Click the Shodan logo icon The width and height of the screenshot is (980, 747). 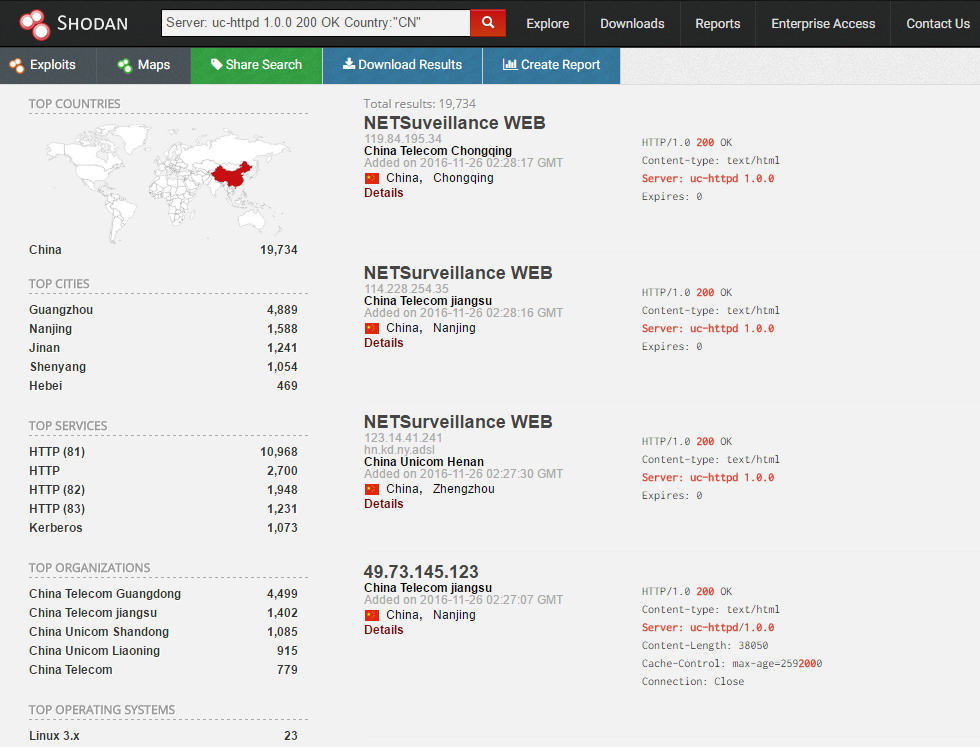tap(34, 24)
